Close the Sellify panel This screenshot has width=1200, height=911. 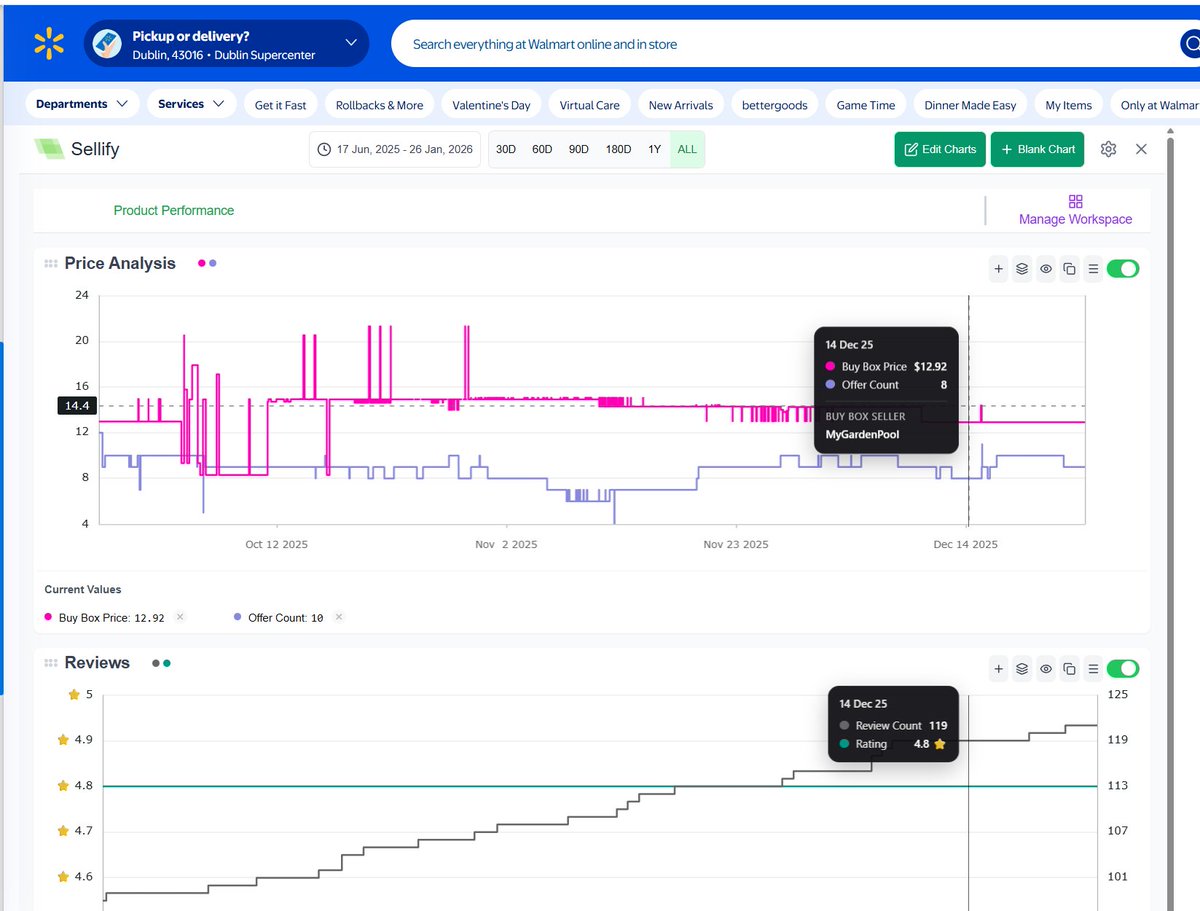point(1141,149)
